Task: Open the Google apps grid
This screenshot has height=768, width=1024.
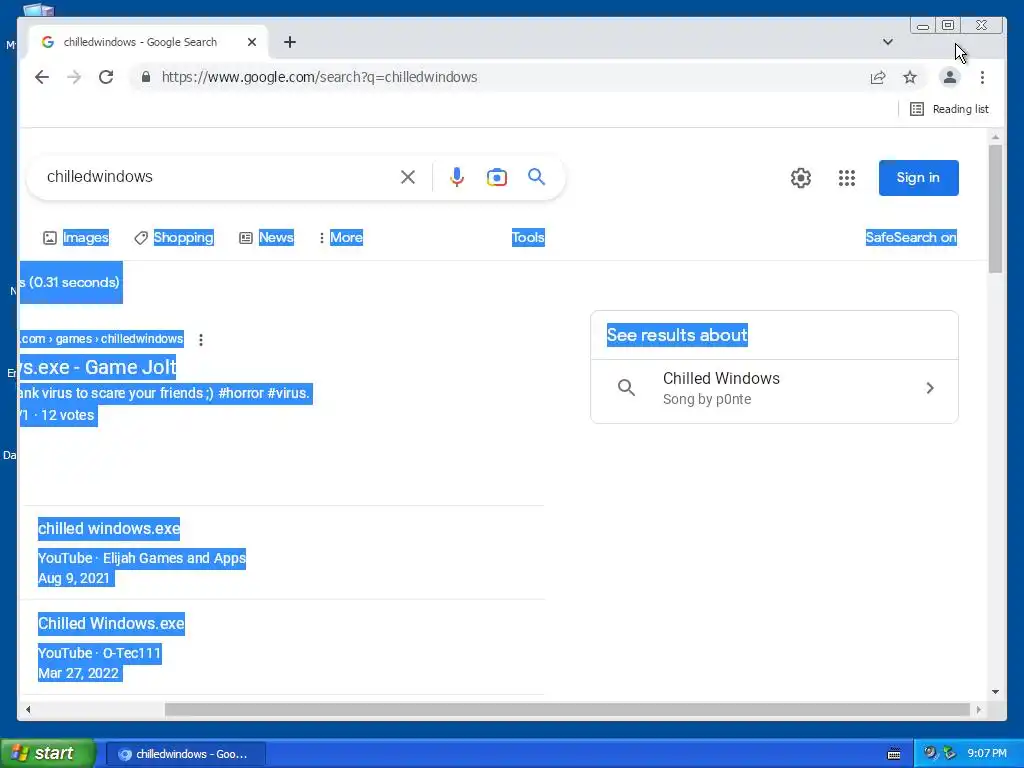Action: 847,178
